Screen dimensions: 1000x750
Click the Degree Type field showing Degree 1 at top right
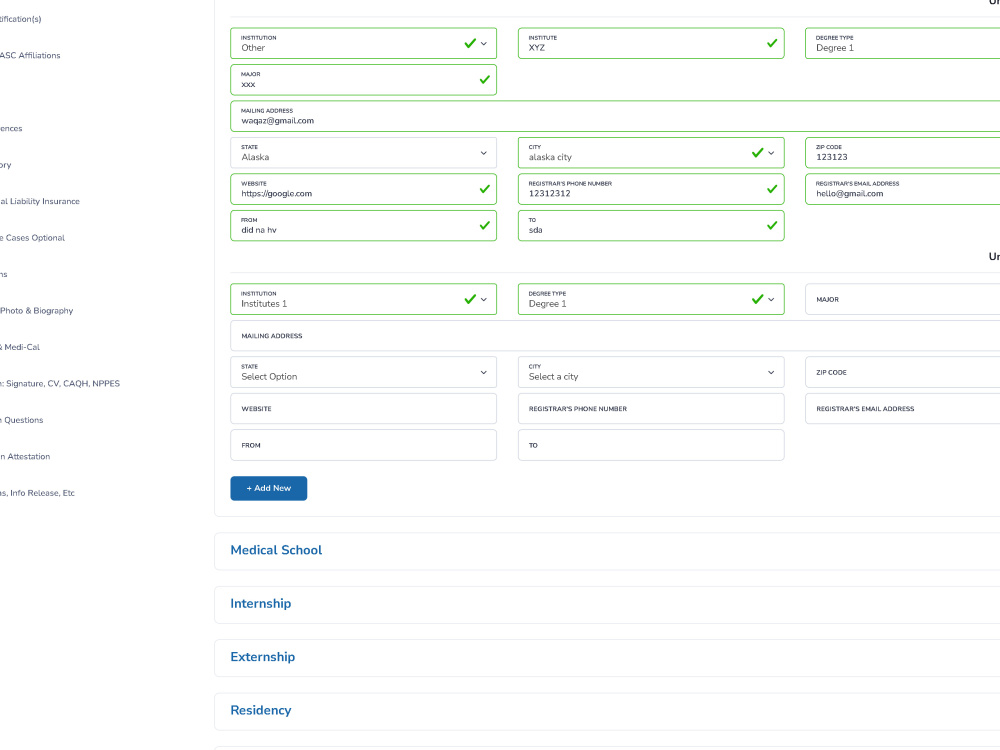(902, 43)
